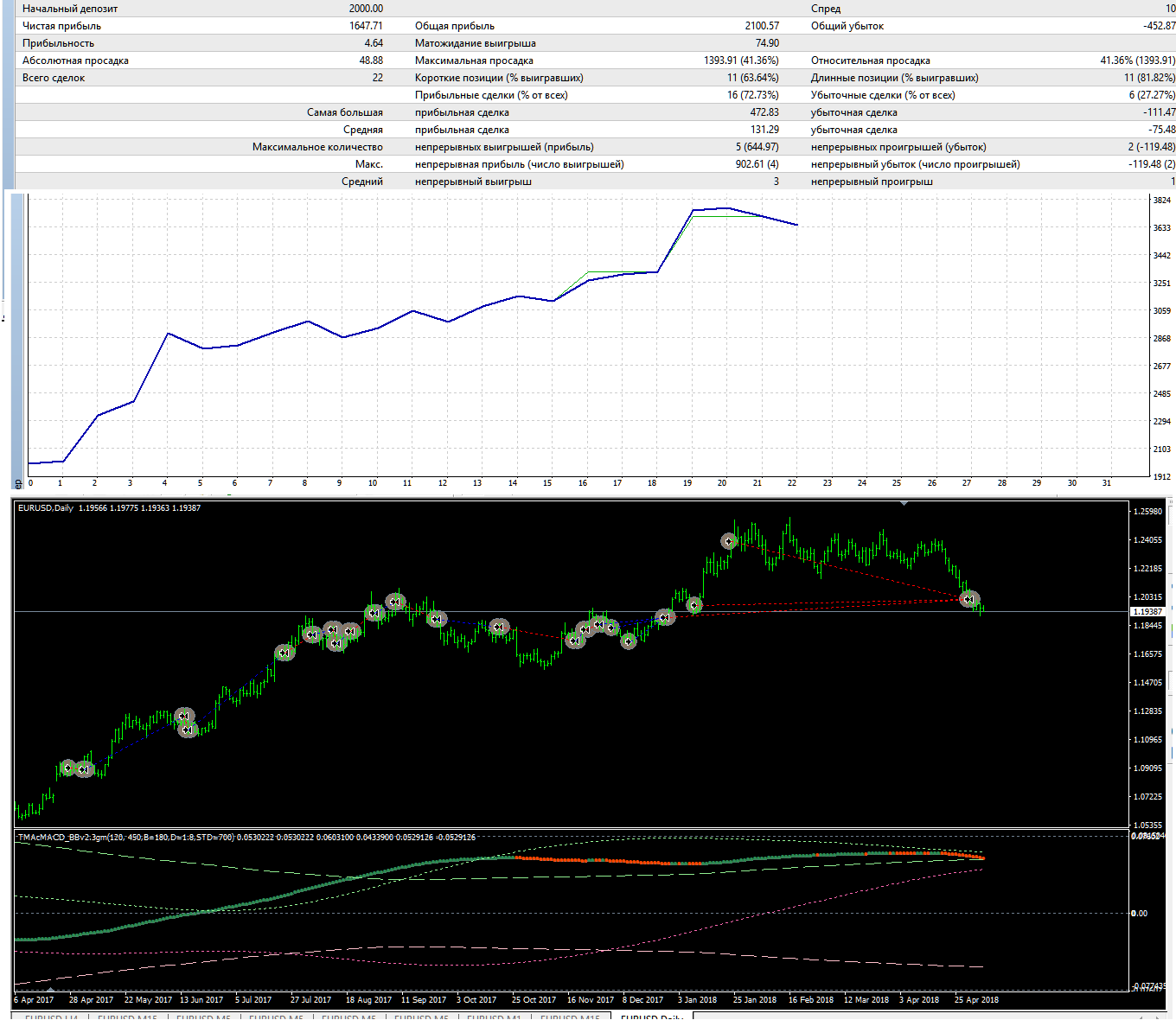Click the average loss trade value -75.48
The image size is (1176, 1020).
click(1162, 130)
